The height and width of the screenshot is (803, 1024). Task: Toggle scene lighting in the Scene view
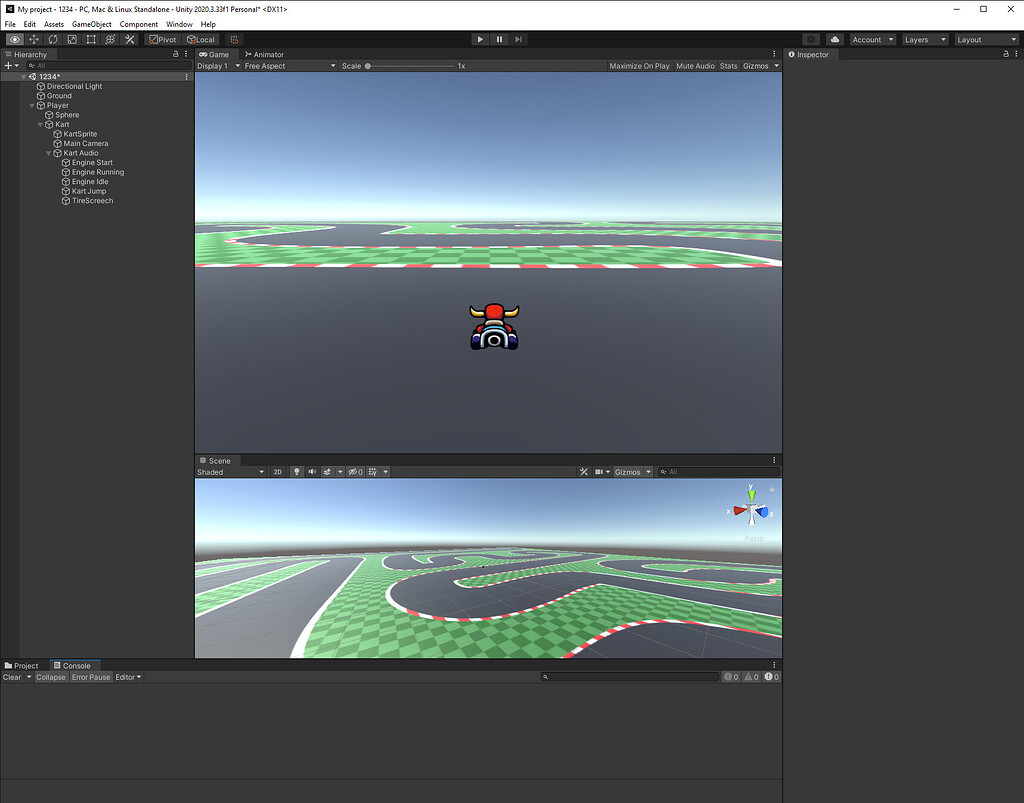click(297, 471)
